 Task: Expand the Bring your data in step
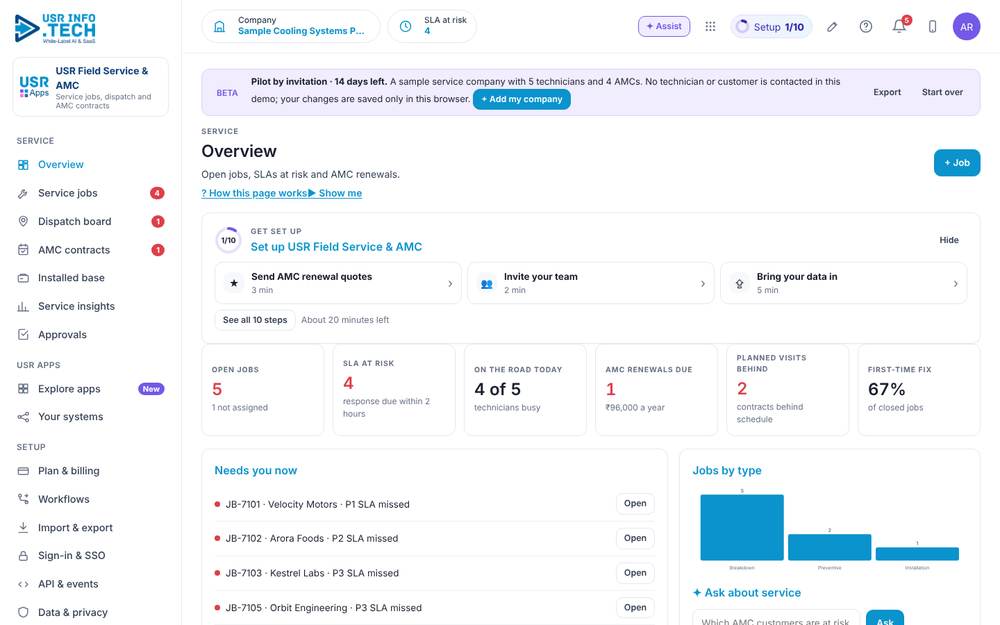click(x=843, y=283)
